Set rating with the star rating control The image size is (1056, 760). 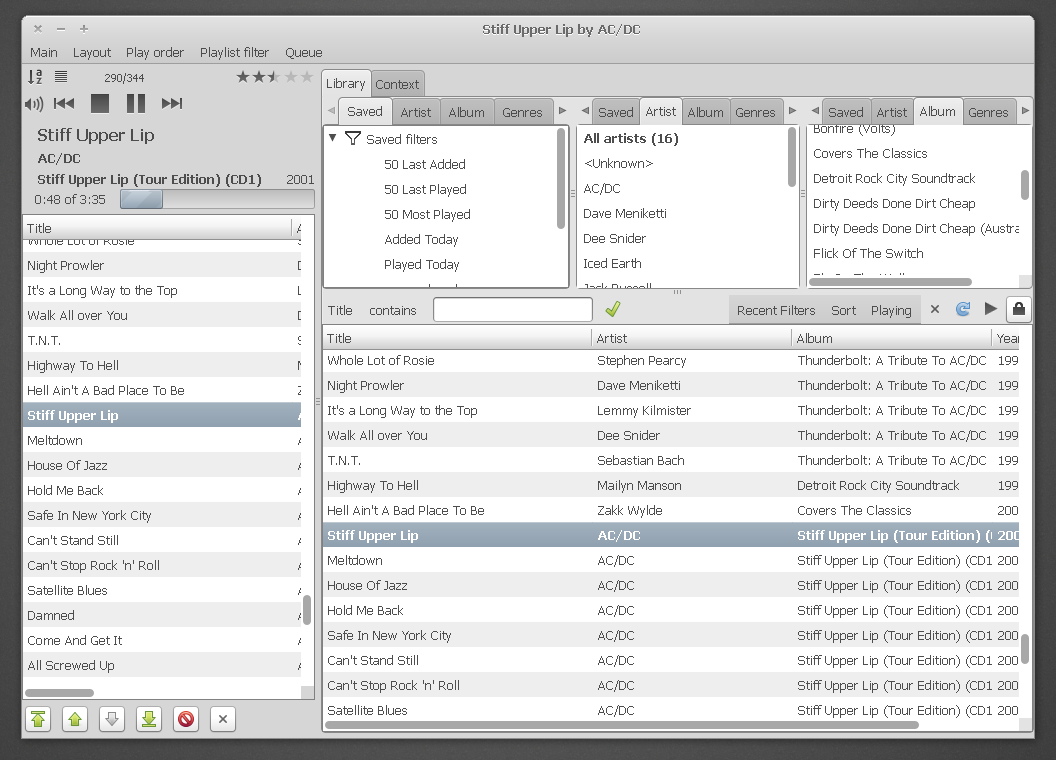274,77
